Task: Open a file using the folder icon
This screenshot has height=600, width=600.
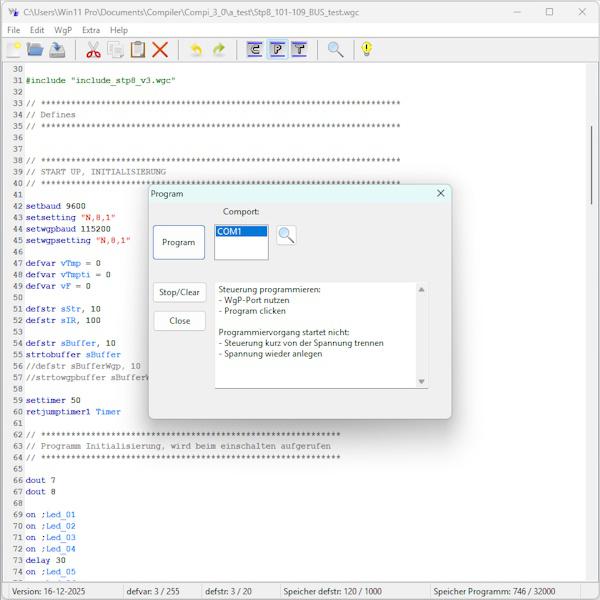Action: tap(35, 49)
